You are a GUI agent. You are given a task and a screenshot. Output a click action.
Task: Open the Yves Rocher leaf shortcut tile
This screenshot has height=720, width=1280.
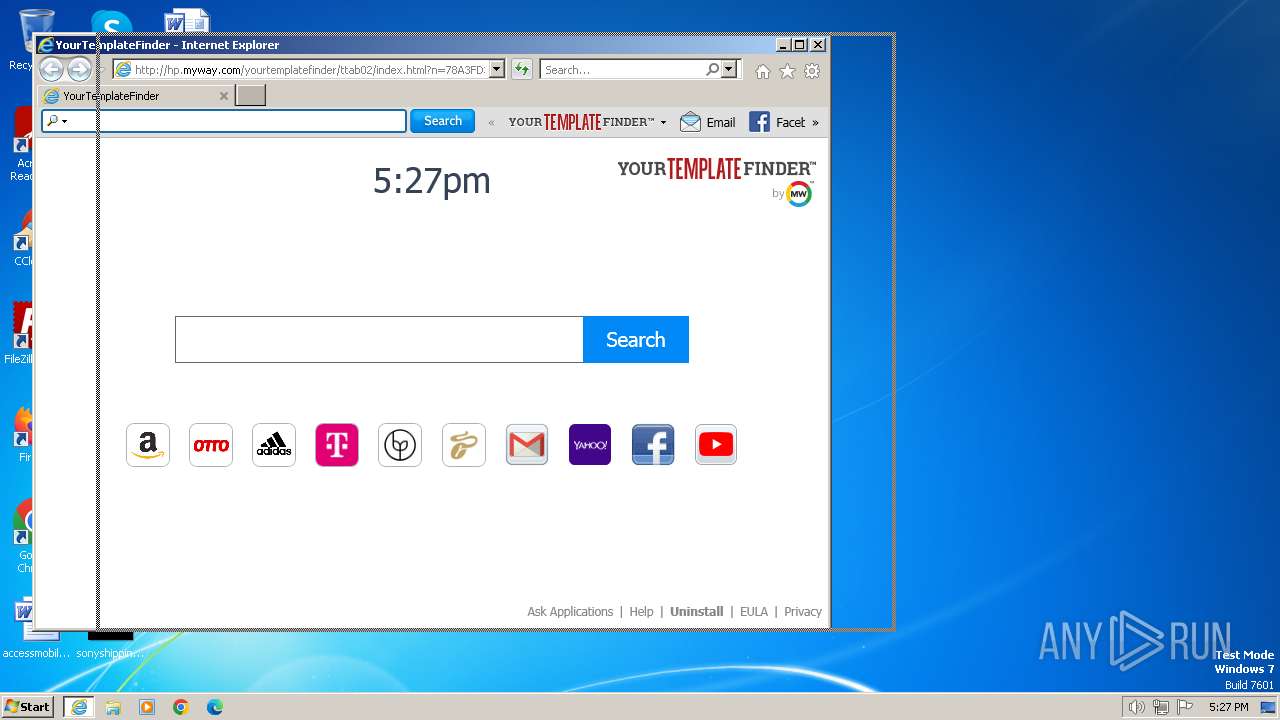(x=400, y=445)
